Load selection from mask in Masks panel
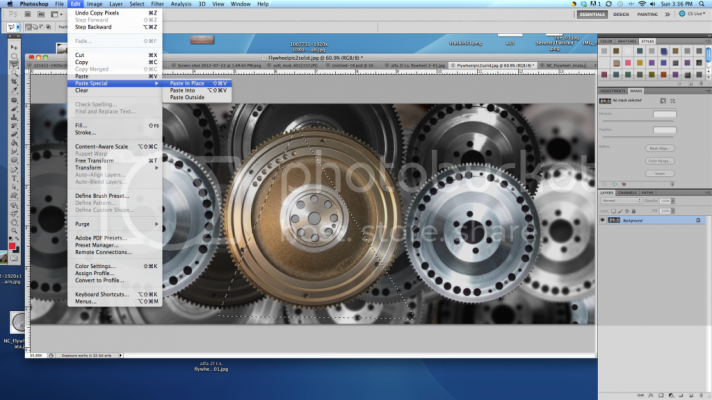 (605, 184)
